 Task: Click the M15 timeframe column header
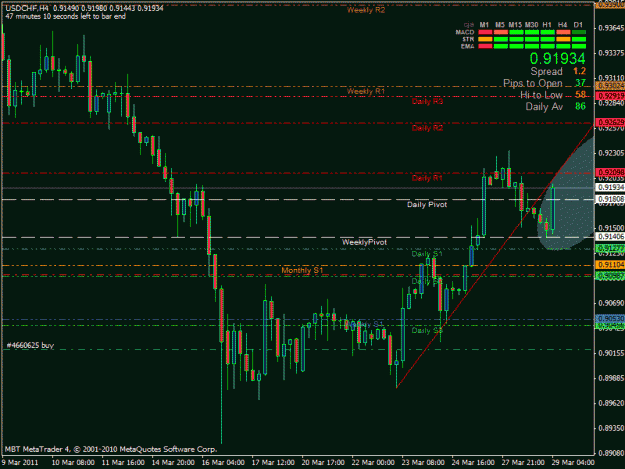pyautogui.click(x=515, y=25)
